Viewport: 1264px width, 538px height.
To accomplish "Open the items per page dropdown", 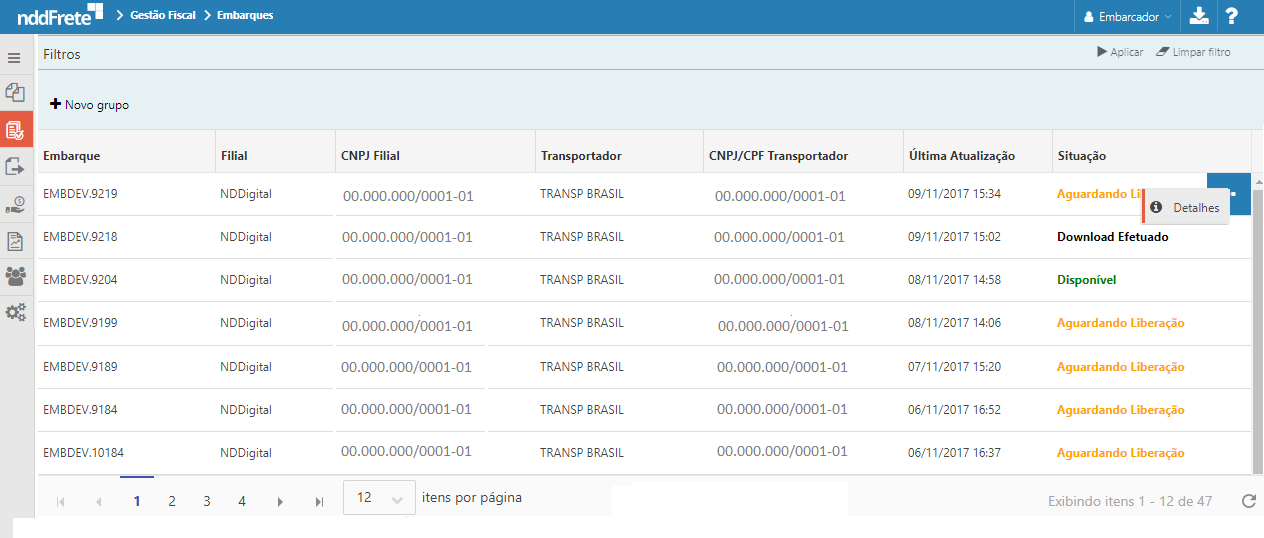I will click(x=379, y=498).
